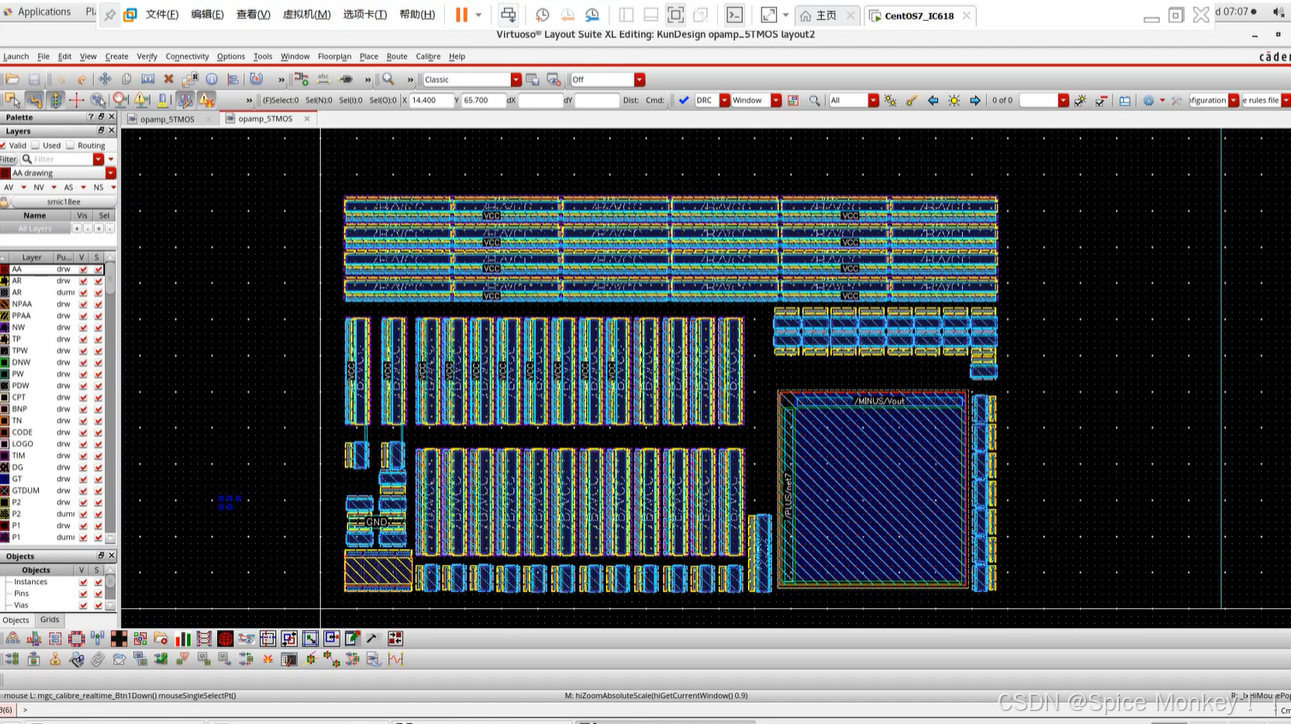1291x724 pixels.
Task: Click the magnifier Zoom icon in top toolbar
Action: click(388, 79)
